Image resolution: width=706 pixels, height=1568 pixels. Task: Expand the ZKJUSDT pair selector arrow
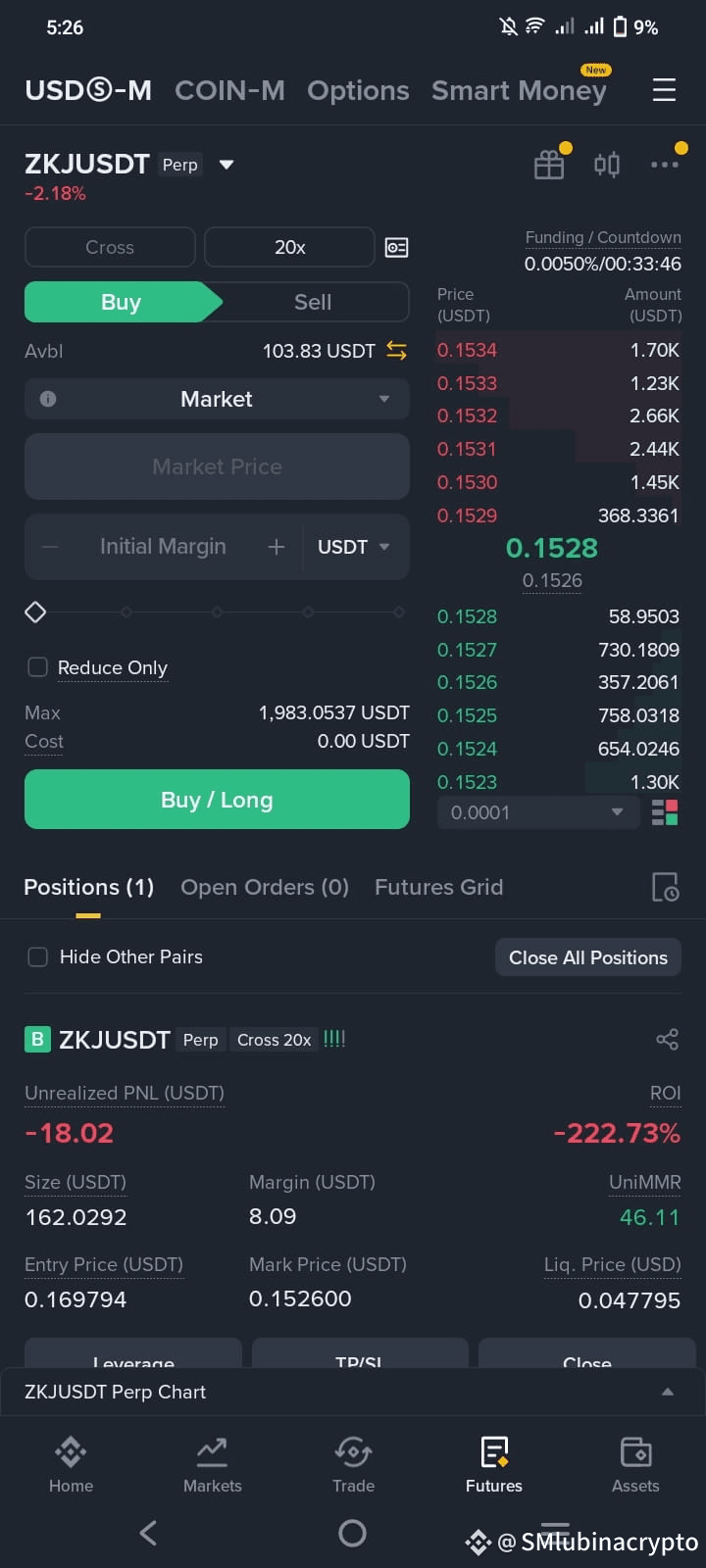click(227, 165)
